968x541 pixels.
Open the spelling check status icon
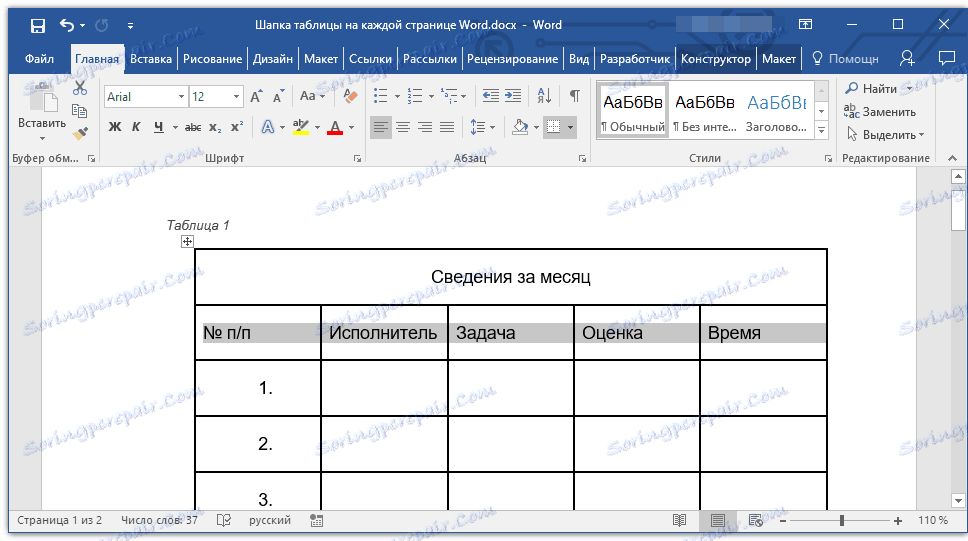[x=223, y=521]
